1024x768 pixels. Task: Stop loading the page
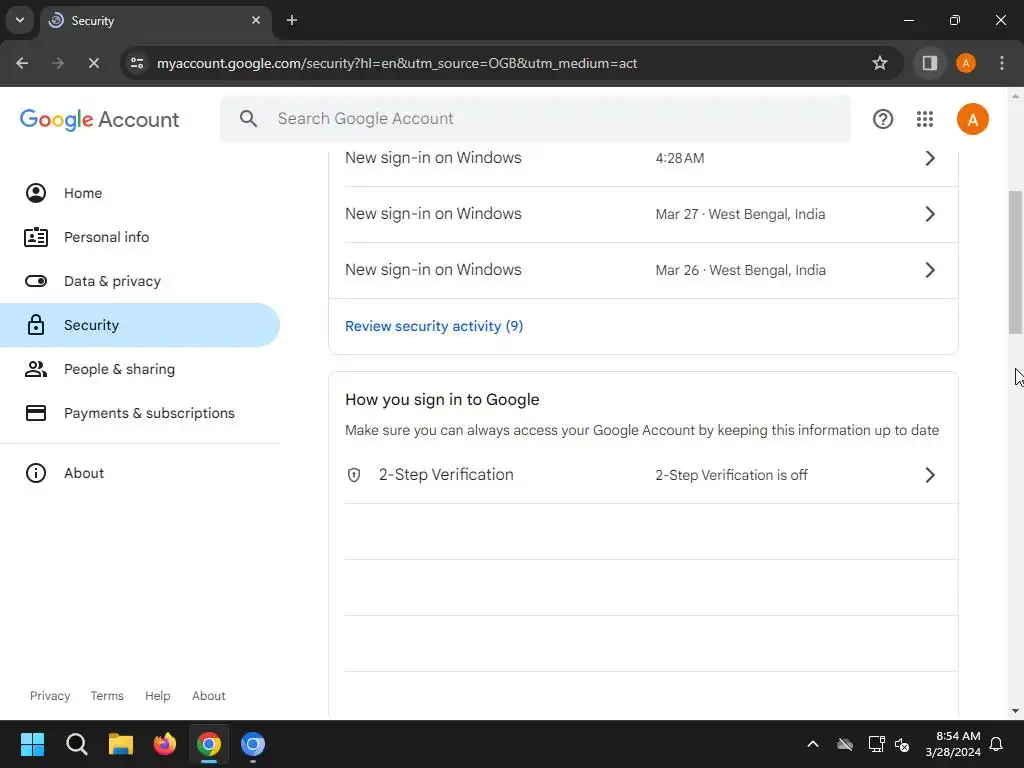tap(93, 63)
